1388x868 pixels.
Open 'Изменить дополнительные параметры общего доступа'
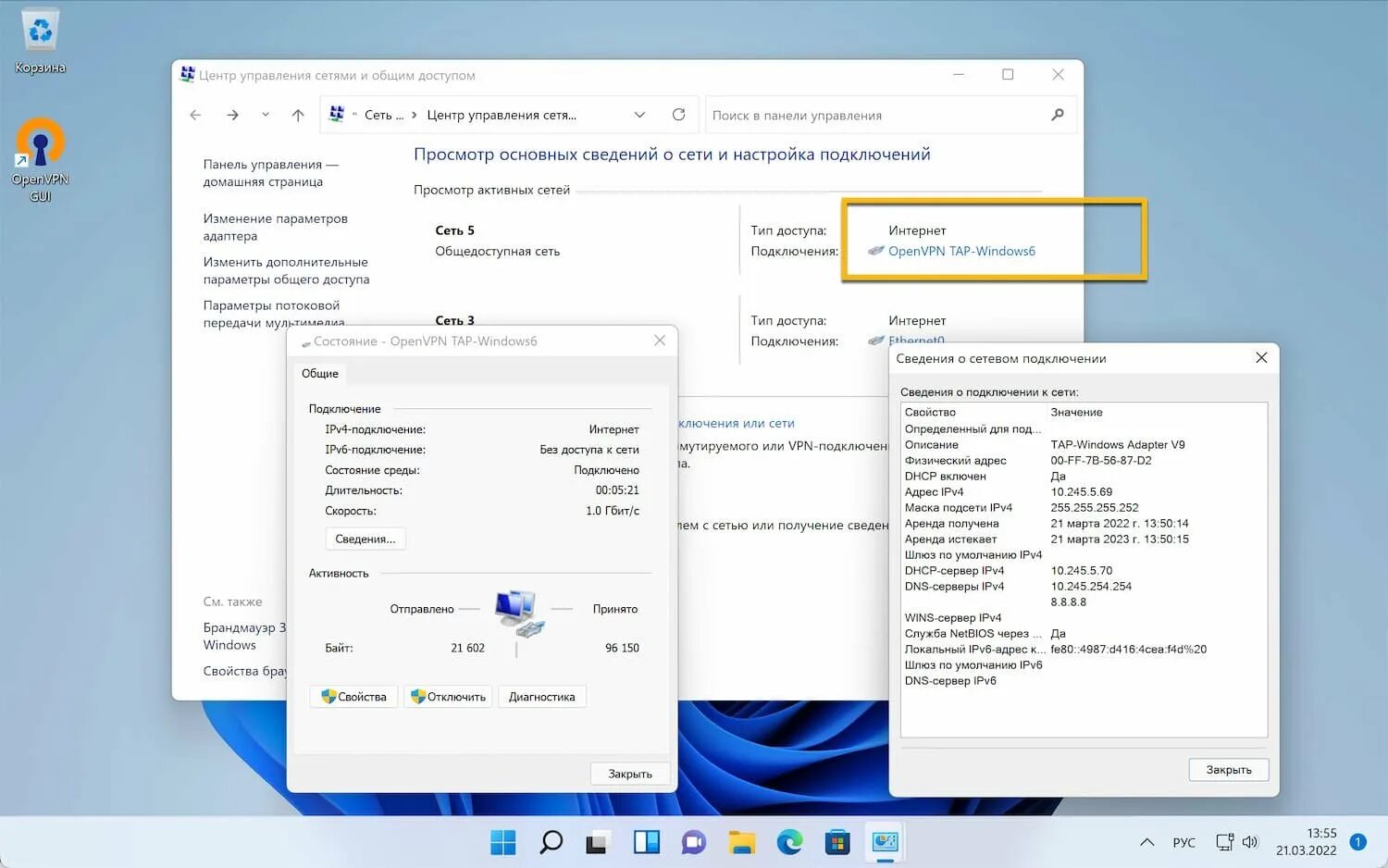pyautogui.click(x=286, y=270)
